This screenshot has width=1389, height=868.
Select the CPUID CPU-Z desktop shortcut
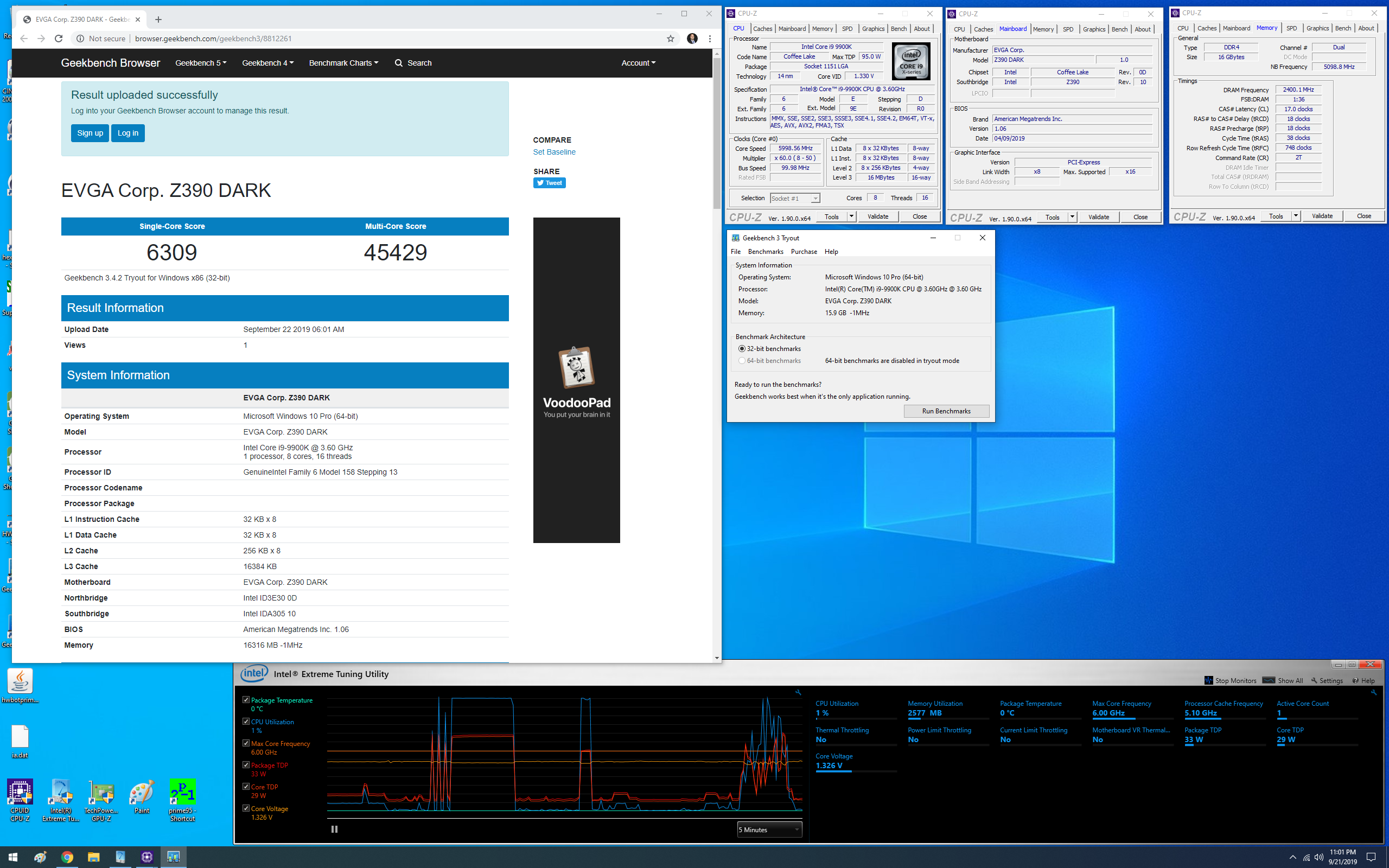pyautogui.click(x=20, y=800)
